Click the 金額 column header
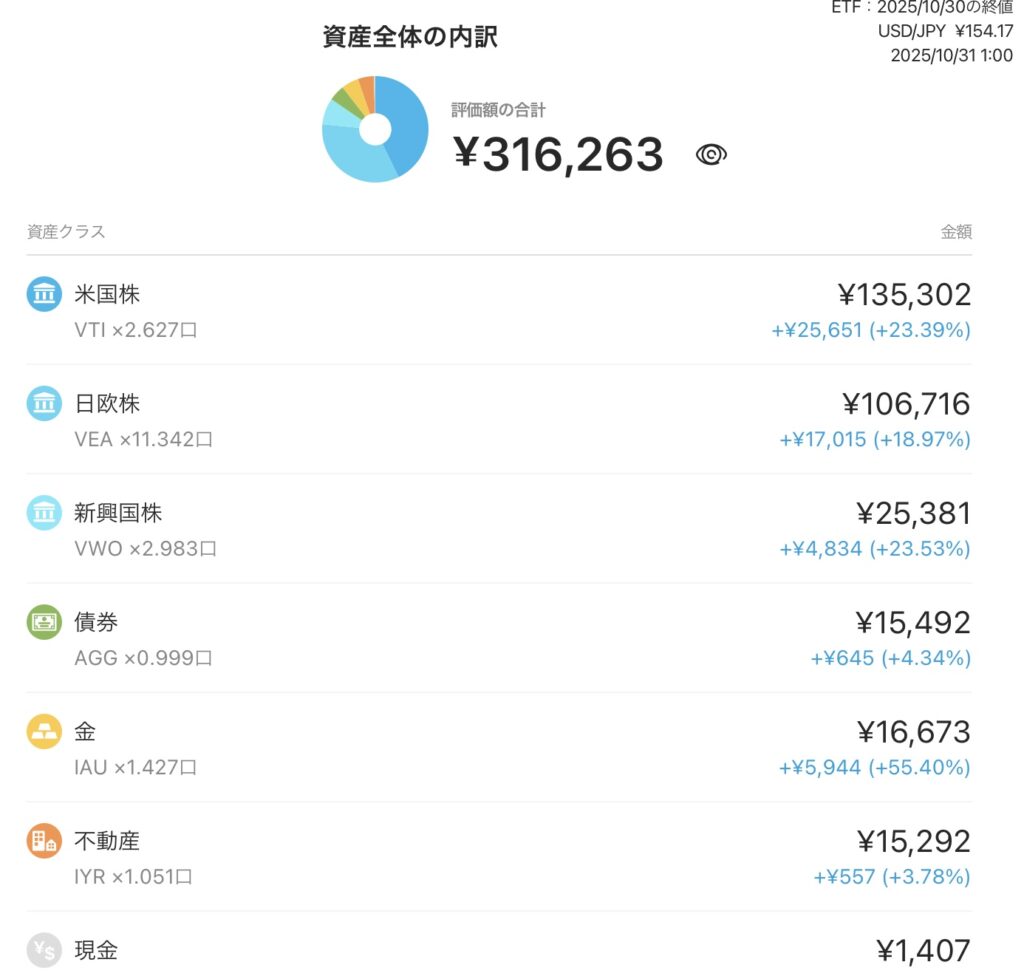This screenshot has height=979, width=1024. click(956, 232)
